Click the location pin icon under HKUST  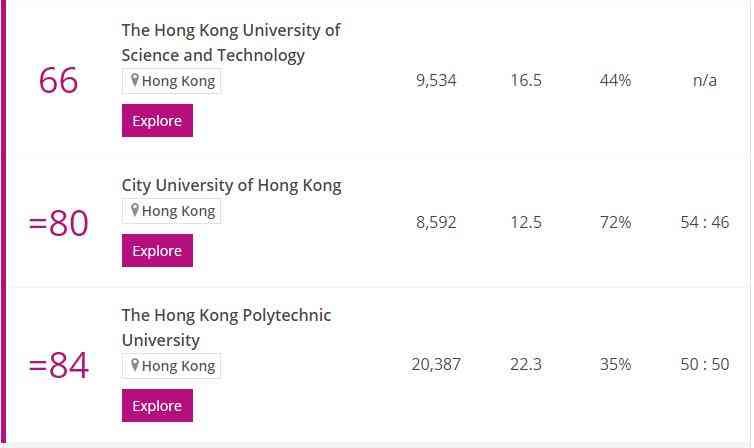[135, 81]
